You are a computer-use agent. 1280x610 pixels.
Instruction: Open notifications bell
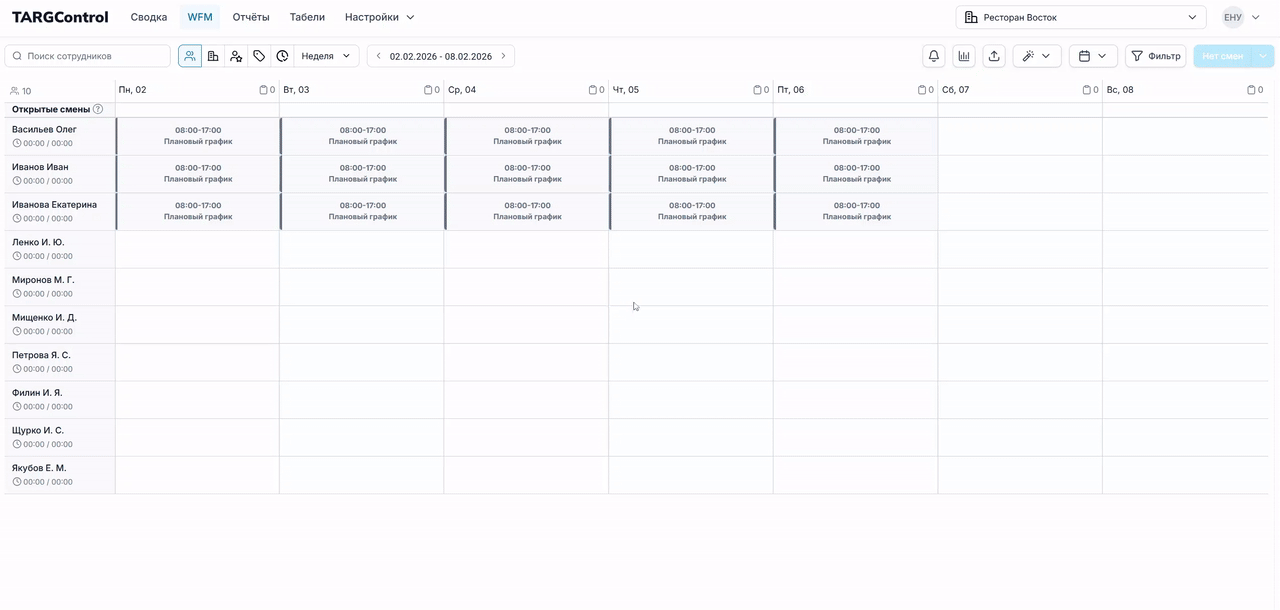[x=934, y=56]
